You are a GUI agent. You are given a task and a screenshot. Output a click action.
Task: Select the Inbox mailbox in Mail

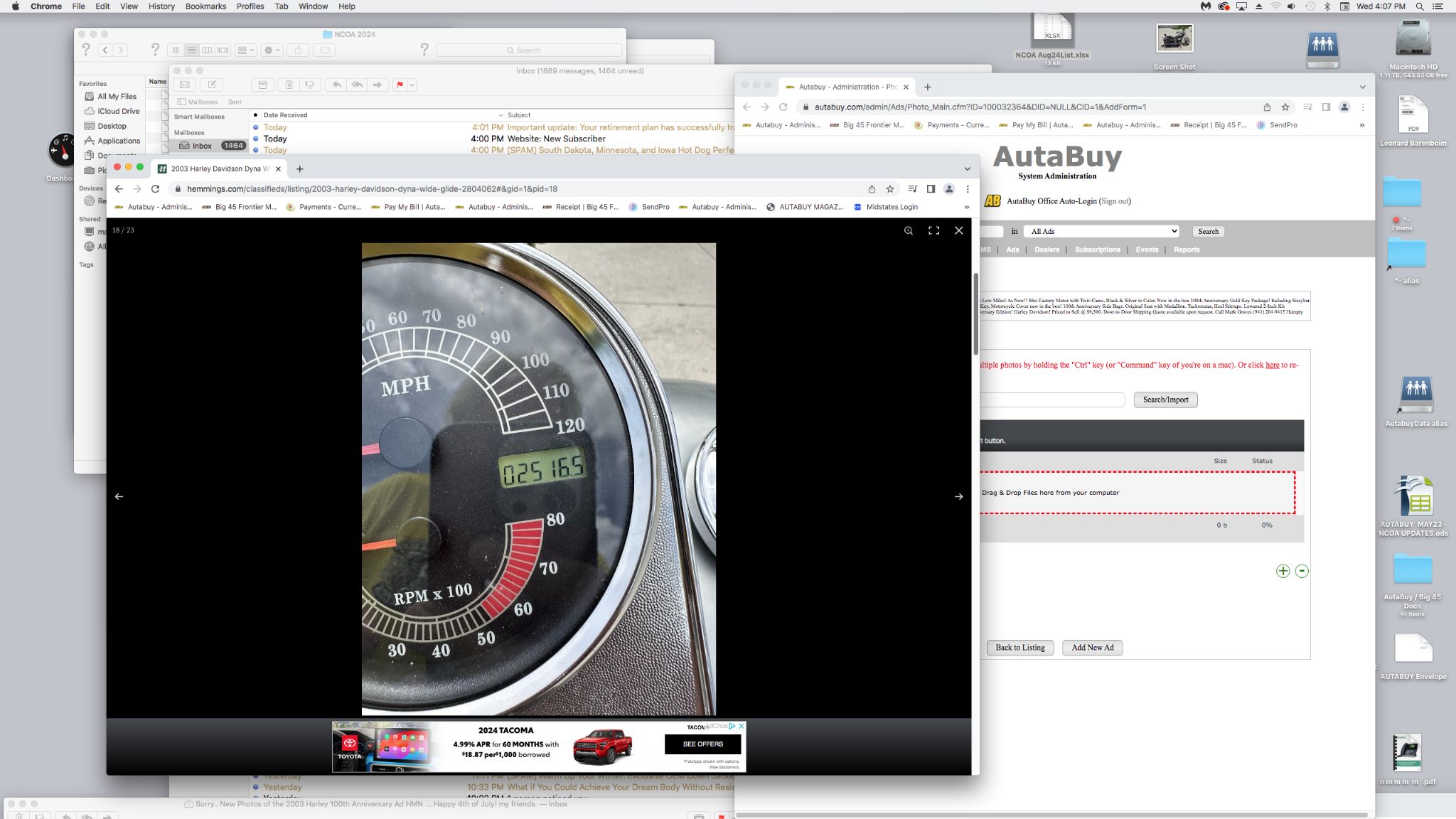pyautogui.click(x=202, y=146)
